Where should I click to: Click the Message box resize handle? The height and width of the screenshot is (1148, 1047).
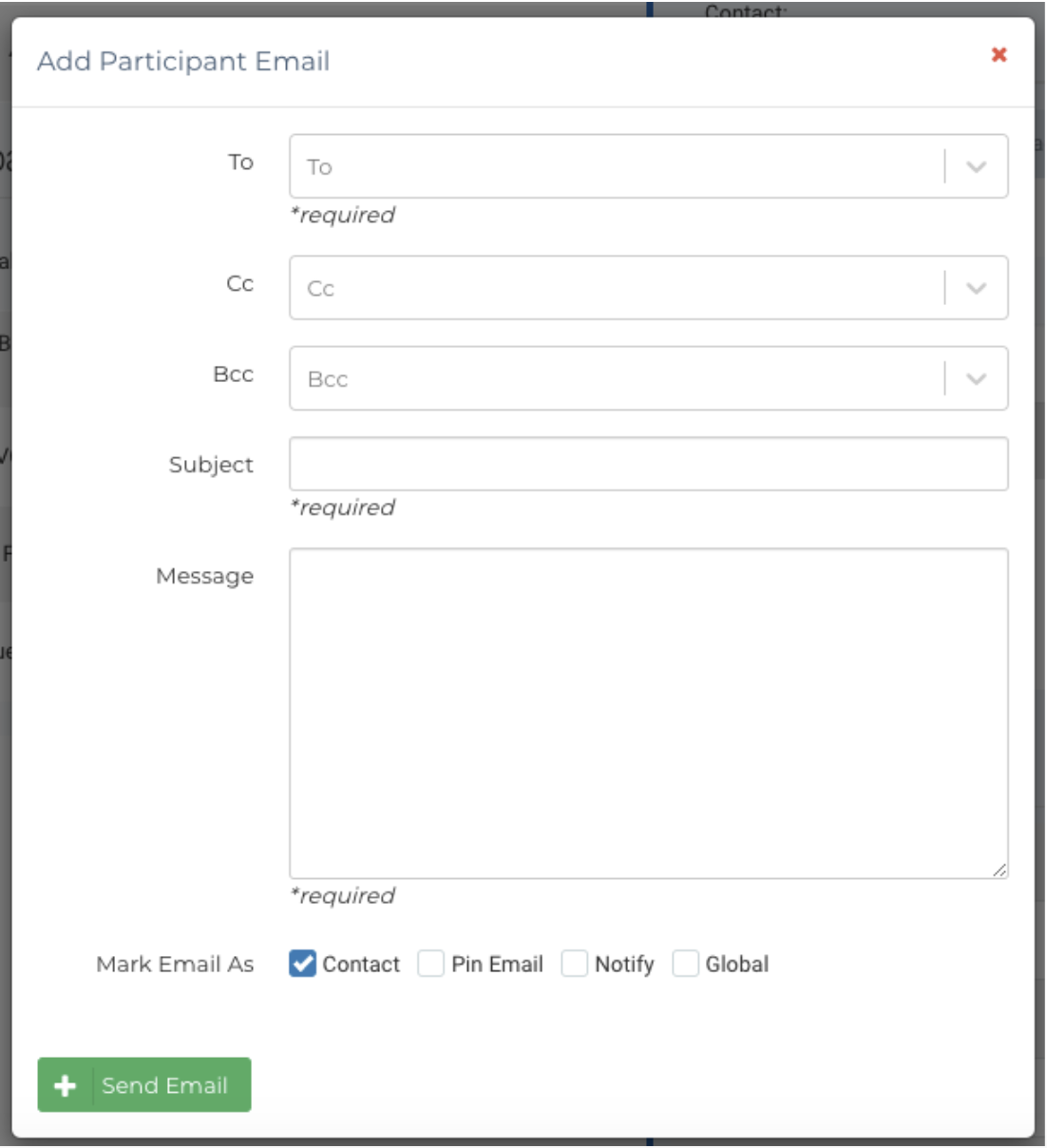(999, 870)
